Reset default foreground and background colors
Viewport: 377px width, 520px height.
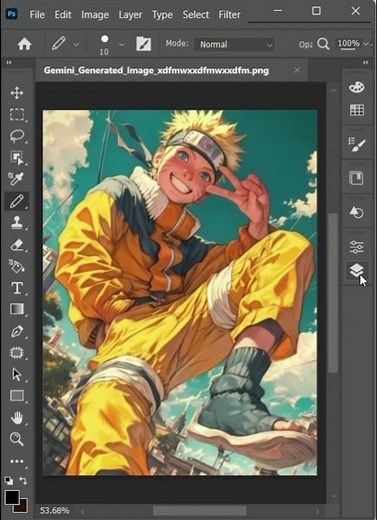click(x=8, y=481)
